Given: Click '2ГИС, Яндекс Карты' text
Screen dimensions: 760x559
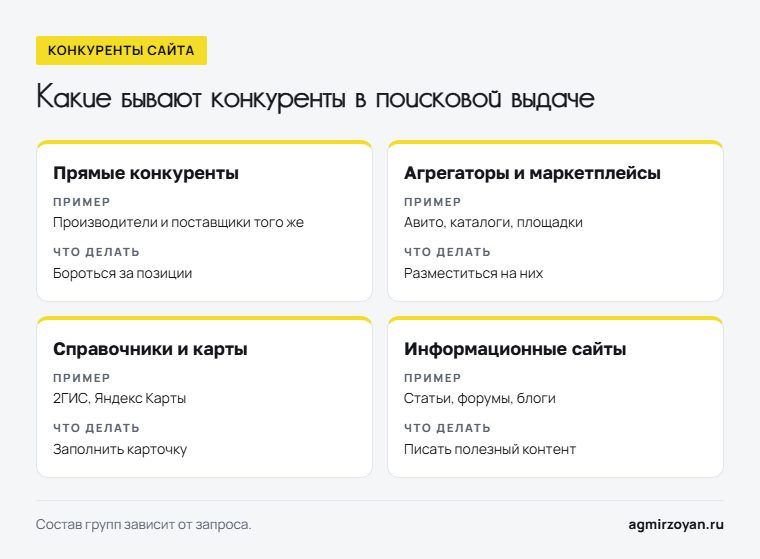Looking at the screenshot, I should tap(120, 399).
